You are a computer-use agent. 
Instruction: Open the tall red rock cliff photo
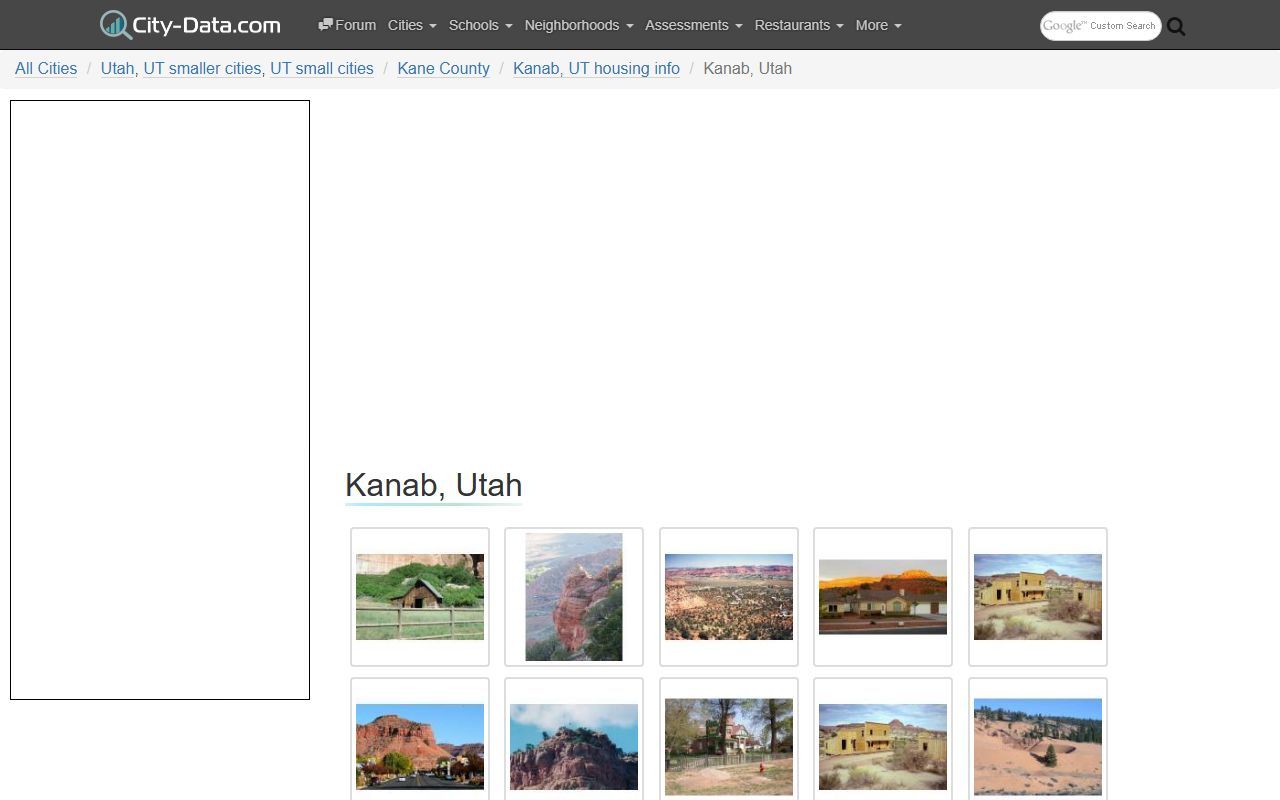574,597
